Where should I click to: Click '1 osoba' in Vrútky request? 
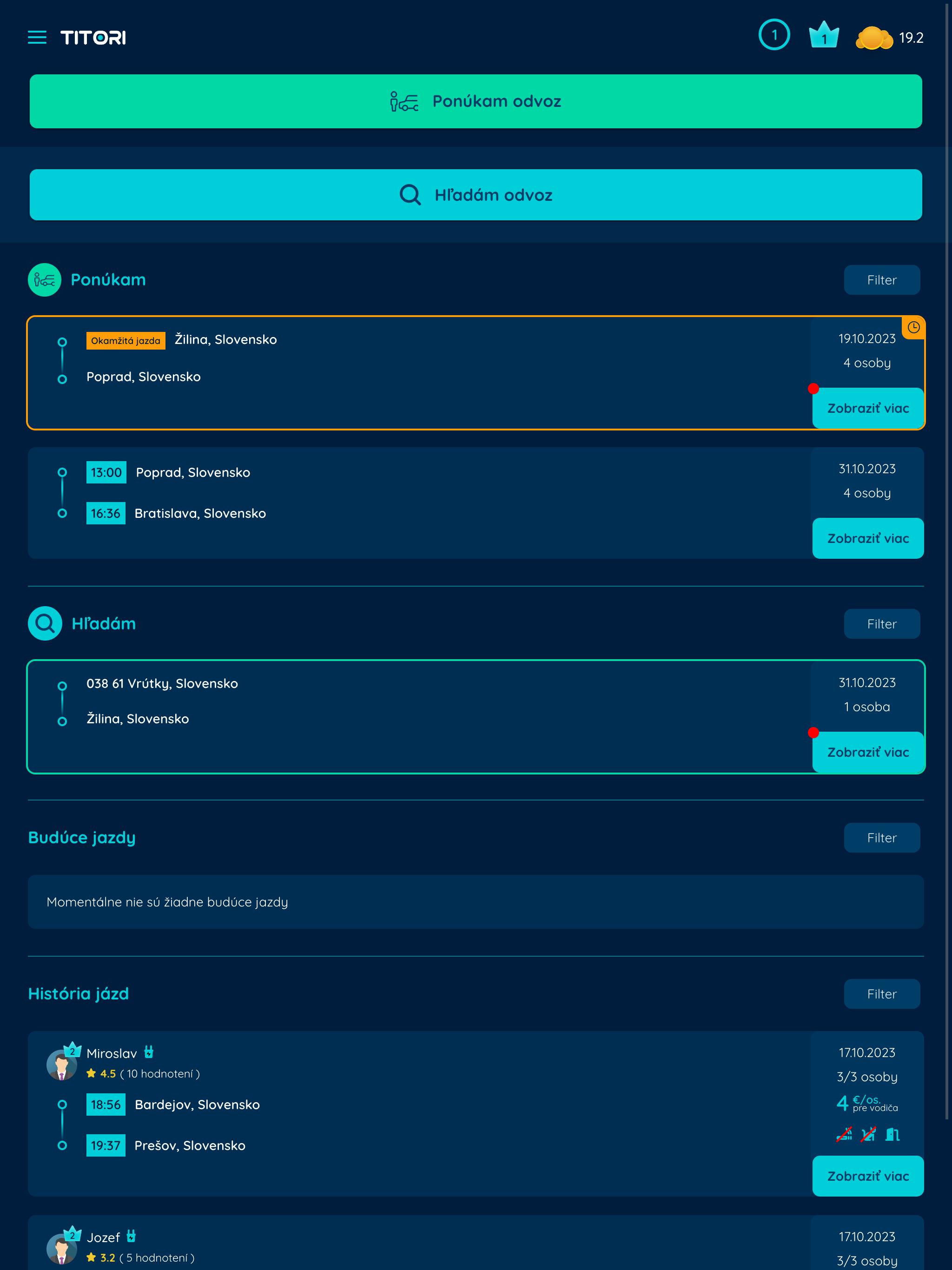[867, 707]
